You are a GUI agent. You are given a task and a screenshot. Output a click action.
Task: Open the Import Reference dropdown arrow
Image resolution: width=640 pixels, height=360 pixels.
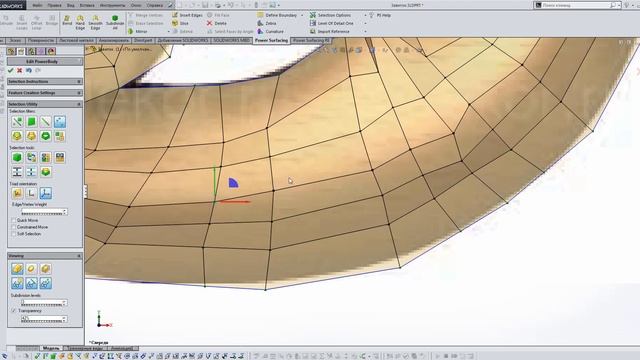click(x=365, y=31)
